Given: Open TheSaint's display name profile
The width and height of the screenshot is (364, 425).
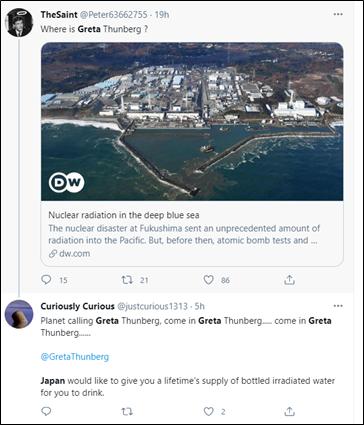Looking at the screenshot, I should click(59, 15).
